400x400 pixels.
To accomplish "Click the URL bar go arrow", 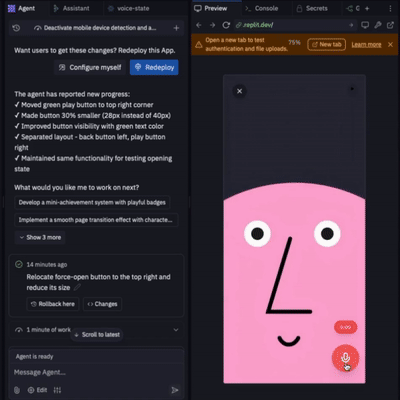I will pyautogui.click(x=351, y=25).
